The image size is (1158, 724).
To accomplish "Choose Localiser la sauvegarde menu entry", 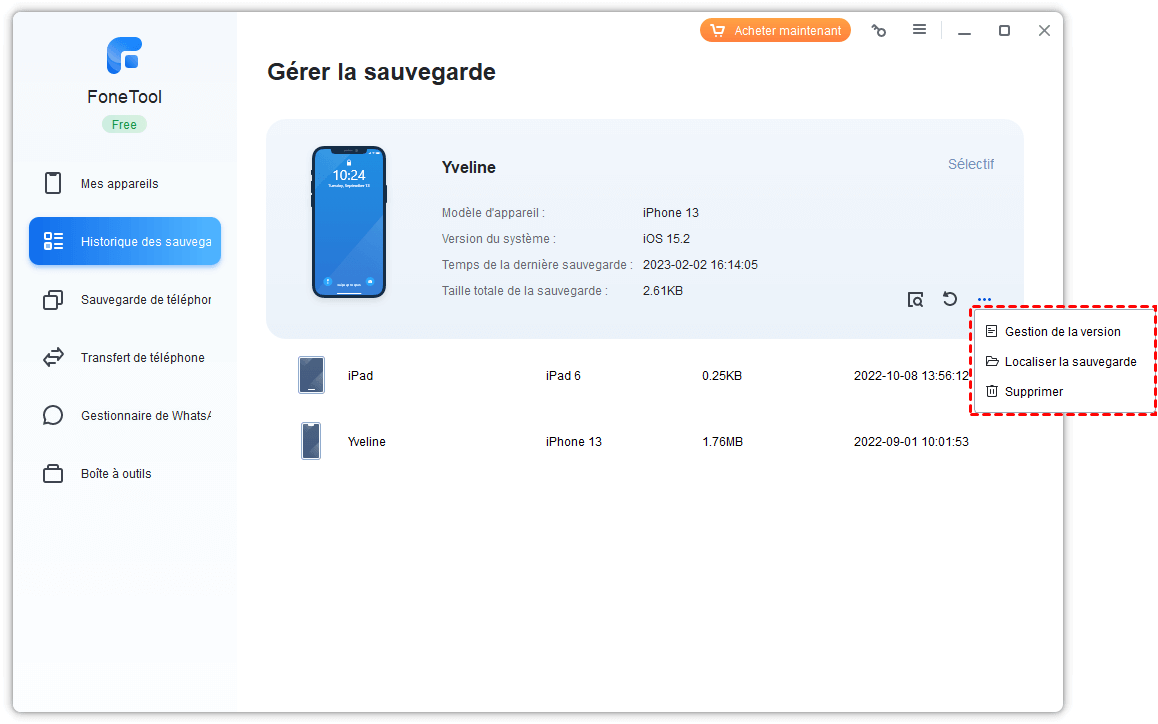I will [1069, 362].
